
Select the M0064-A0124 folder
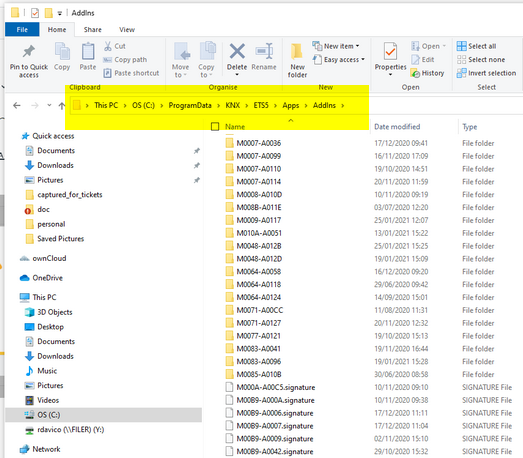pos(258,297)
